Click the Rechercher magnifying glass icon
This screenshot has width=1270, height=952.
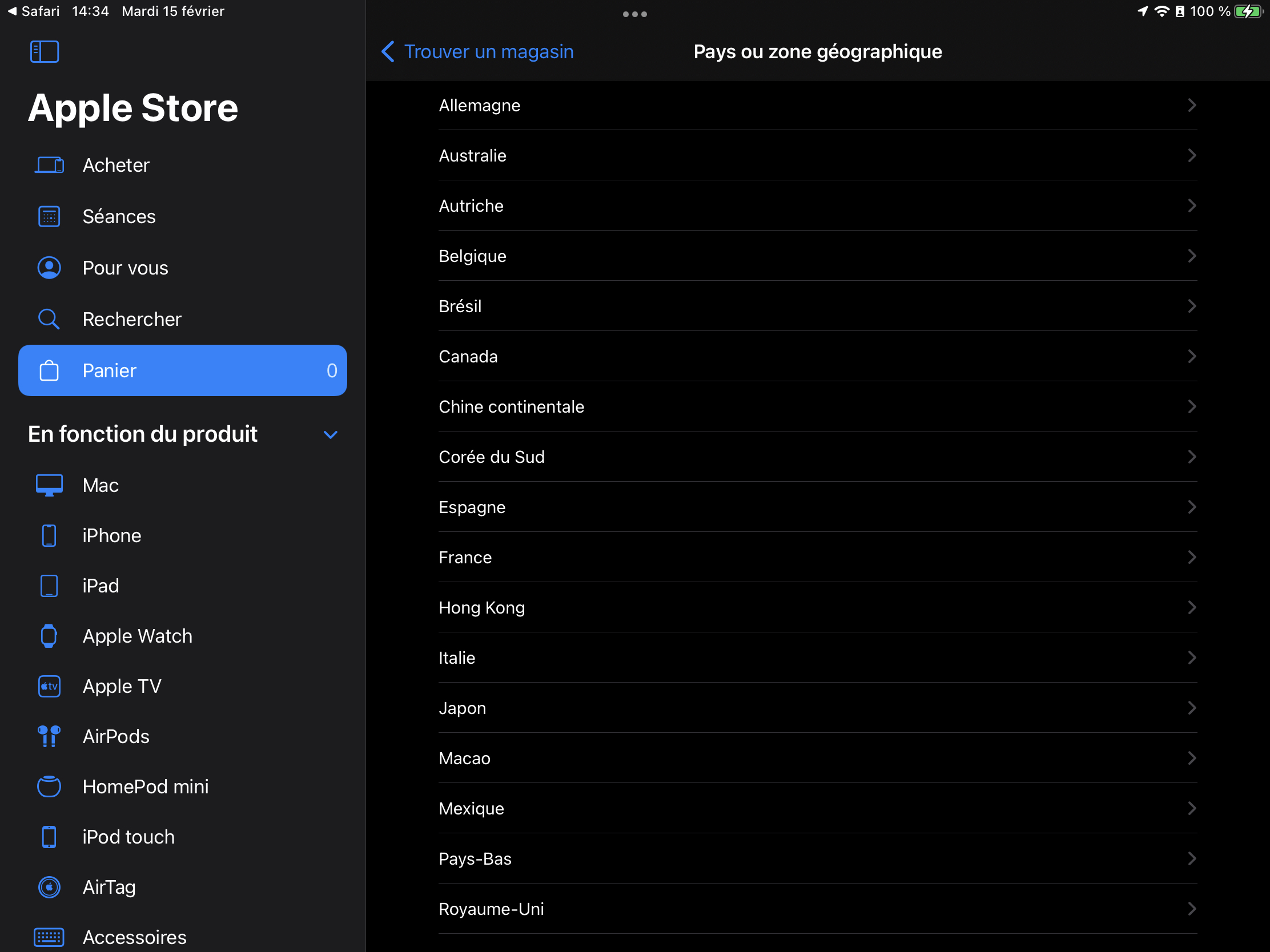pyautogui.click(x=49, y=319)
